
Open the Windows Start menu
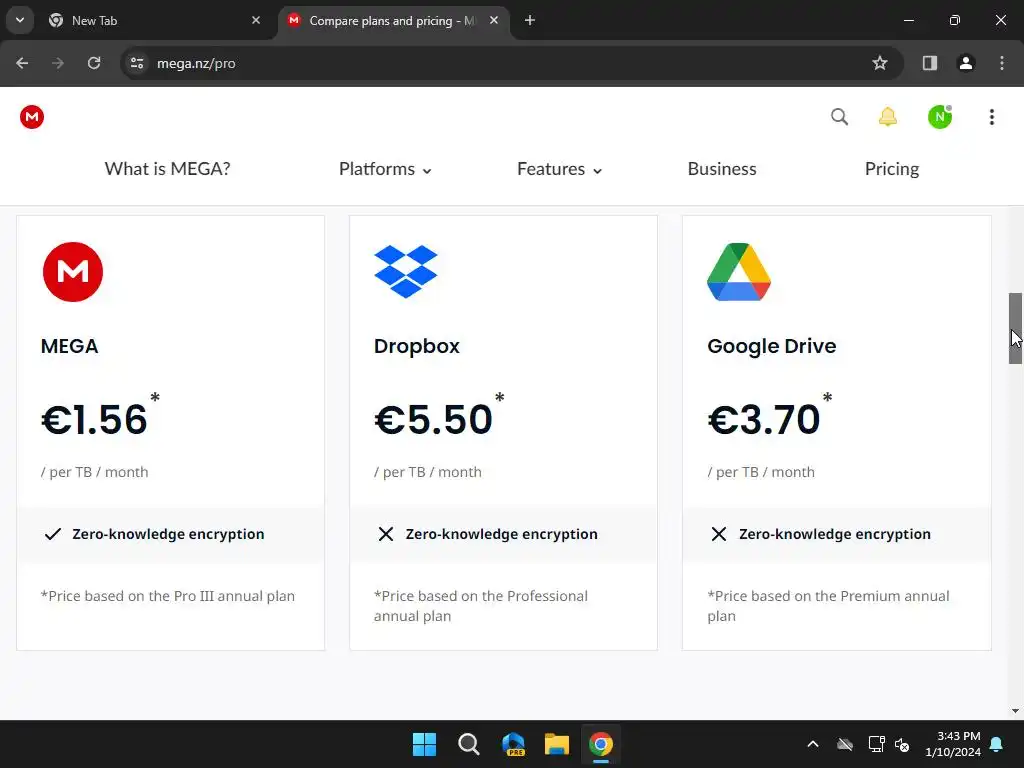tap(424, 744)
